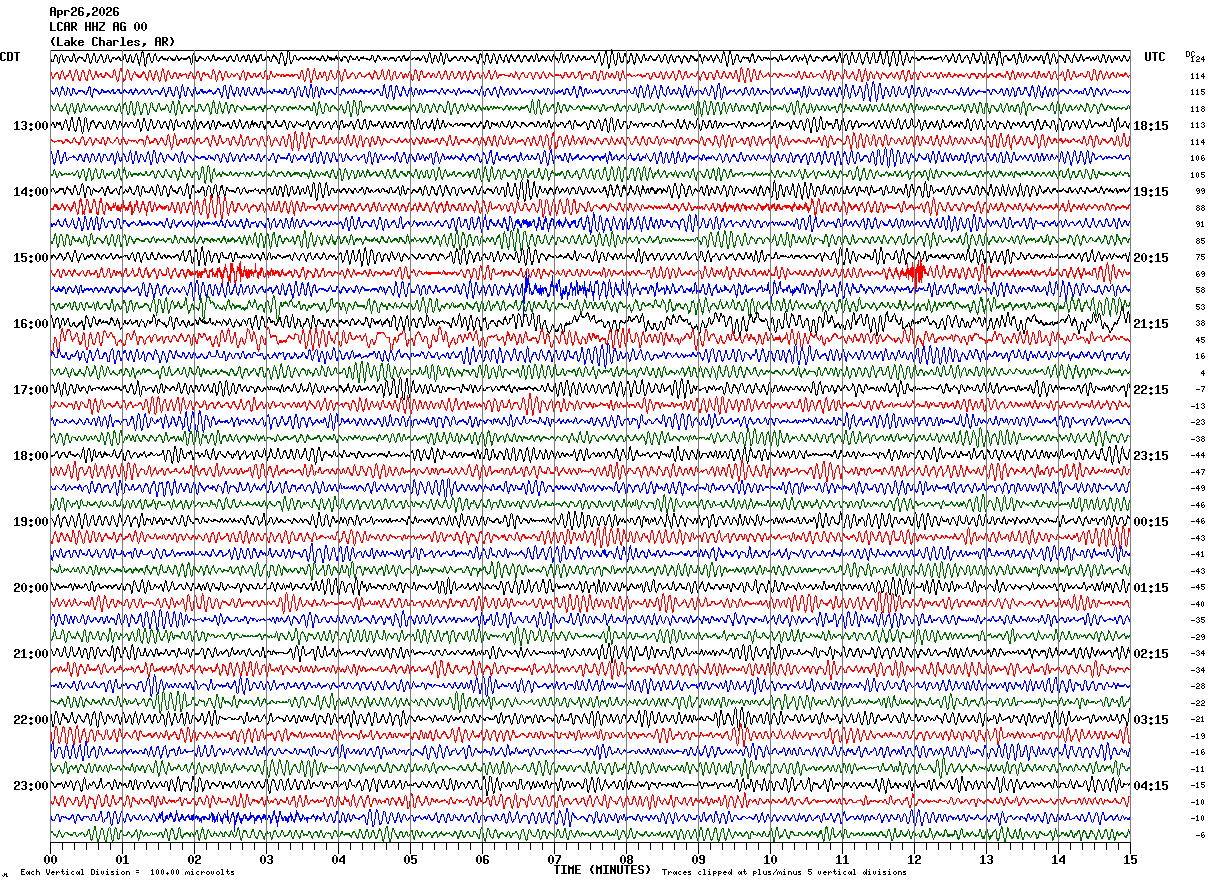
Task: Click the "Traces clipped at plus/minus 5 vertical divisions" note
Action: [x=784, y=873]
